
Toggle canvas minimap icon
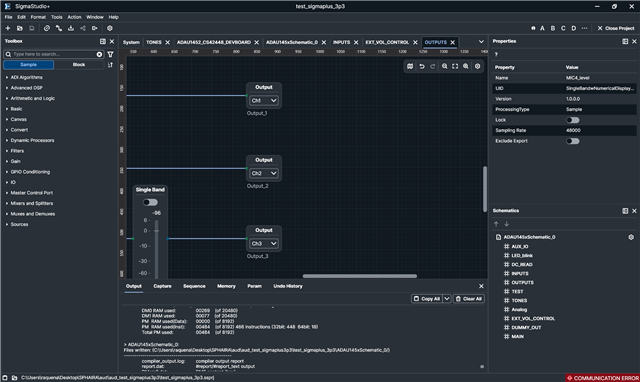(x=410, y=66)
